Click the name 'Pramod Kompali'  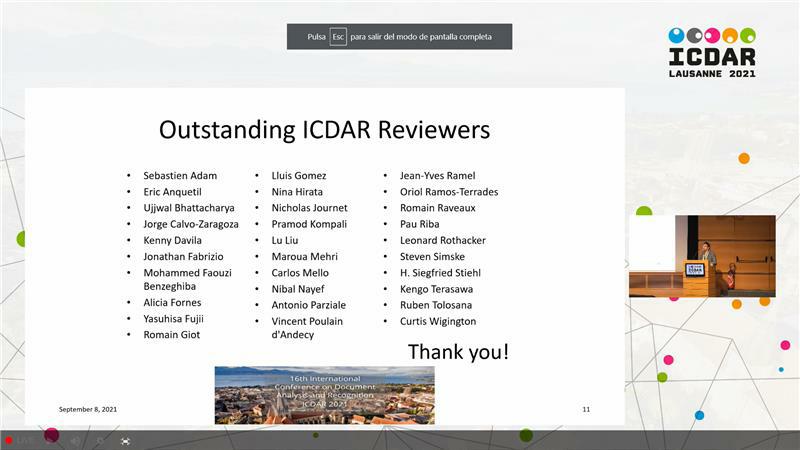309,224
